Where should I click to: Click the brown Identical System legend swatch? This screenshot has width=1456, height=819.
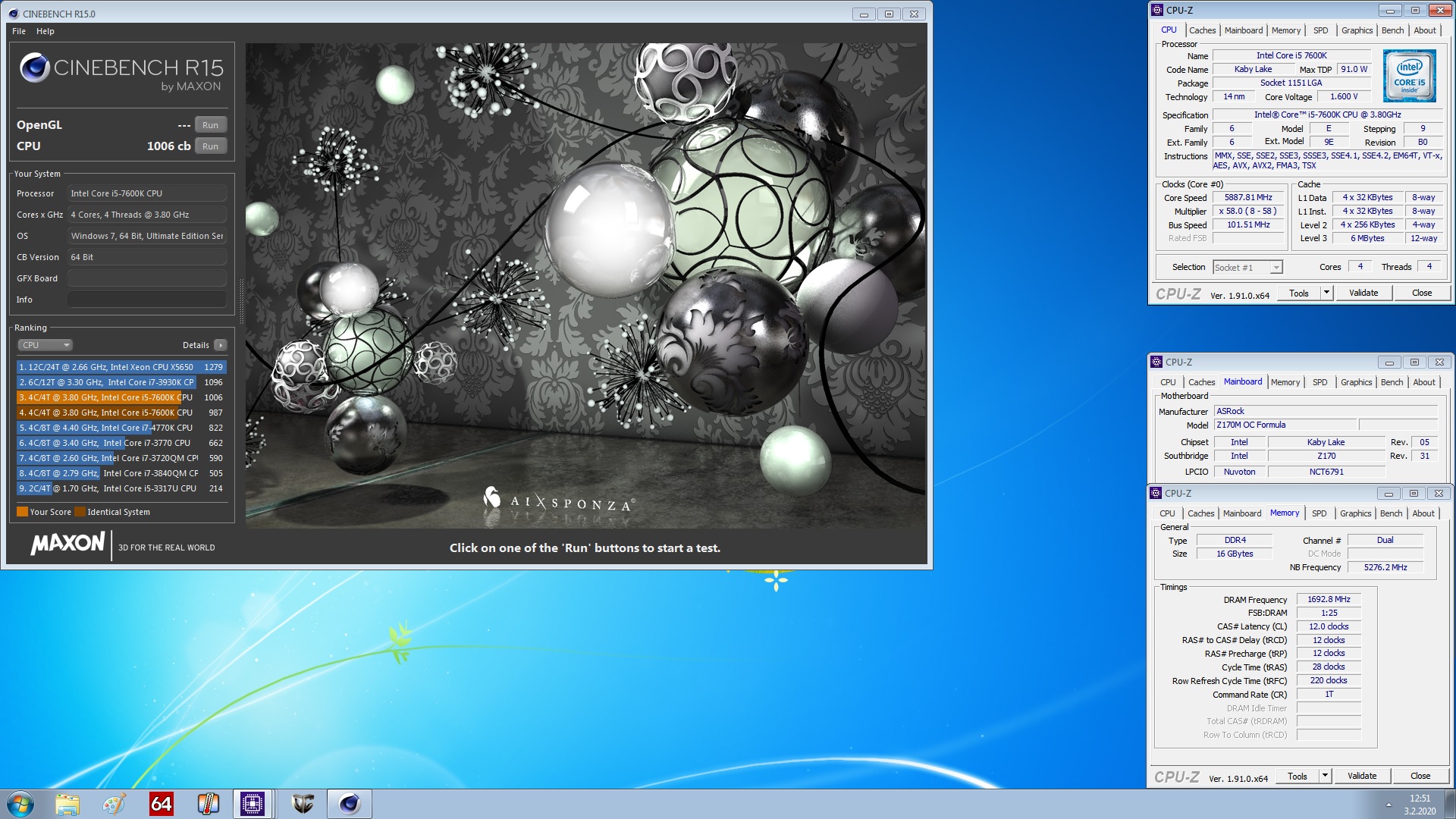pyautogui.click(x=80, y=512)
